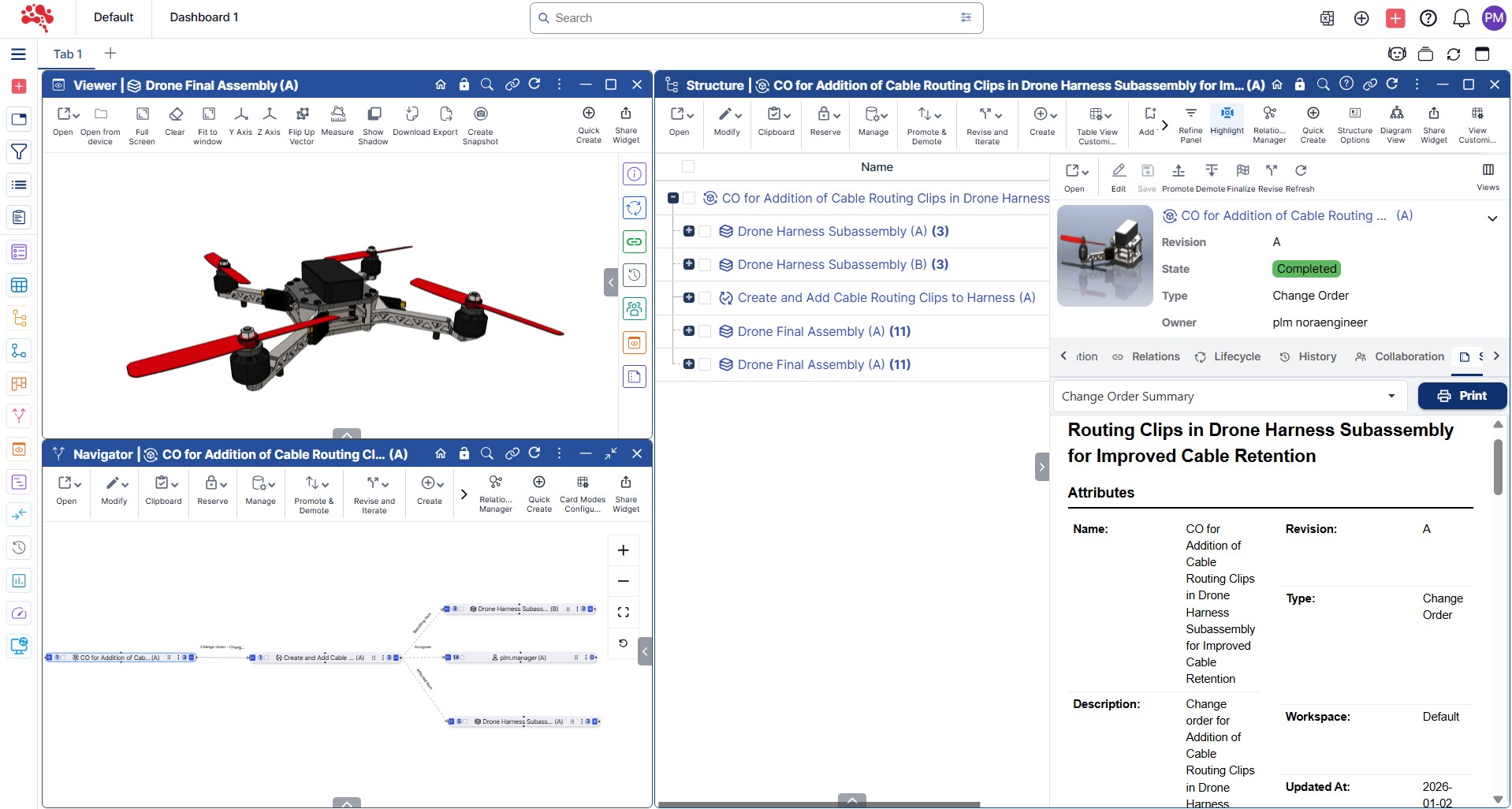The height and width of the screenshot is (809, 1512).
Task: Open the Relations Manager in Navigator toolbar
Action: click(495, 492)
